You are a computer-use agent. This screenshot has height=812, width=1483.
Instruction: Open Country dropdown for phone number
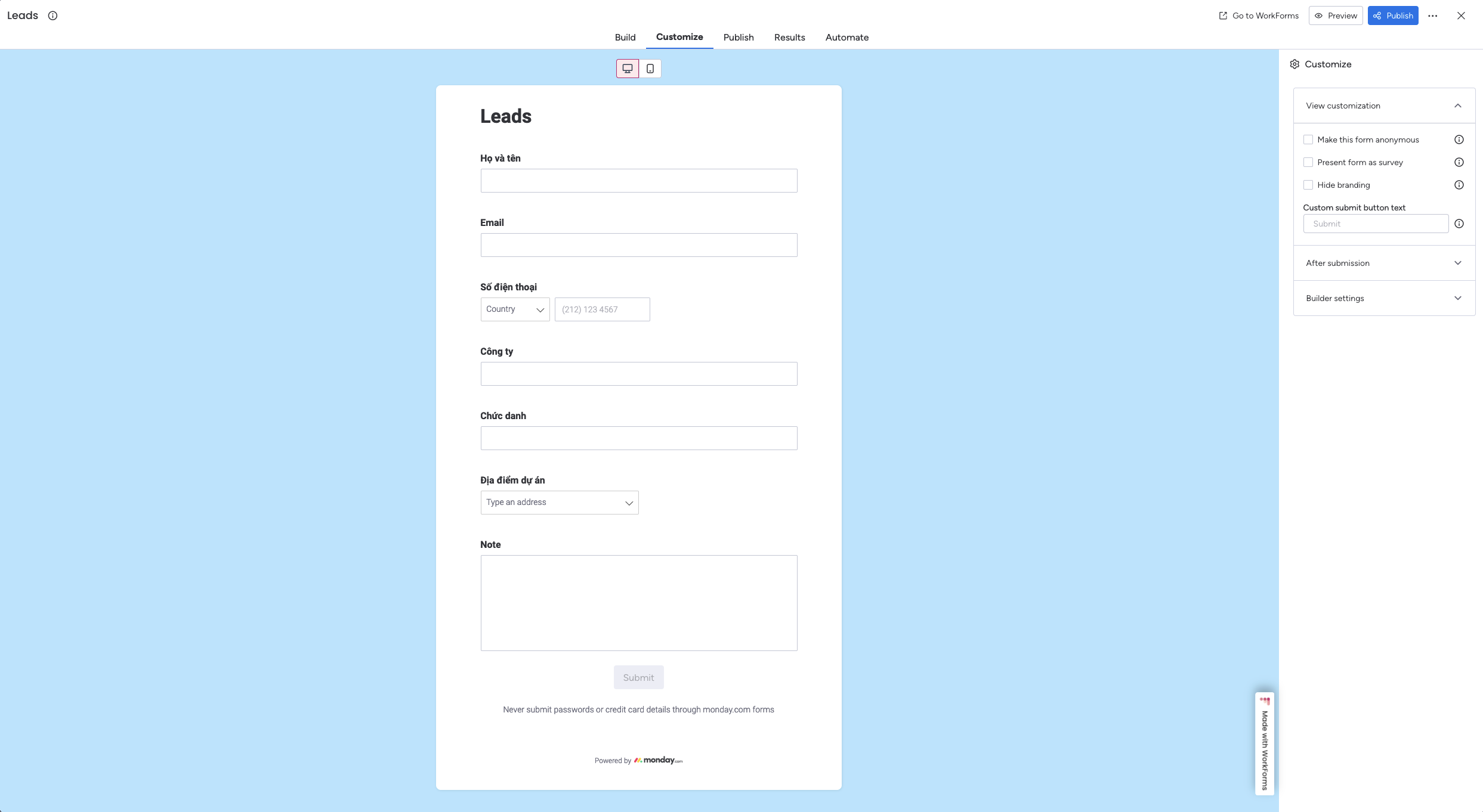click(515, 309)
